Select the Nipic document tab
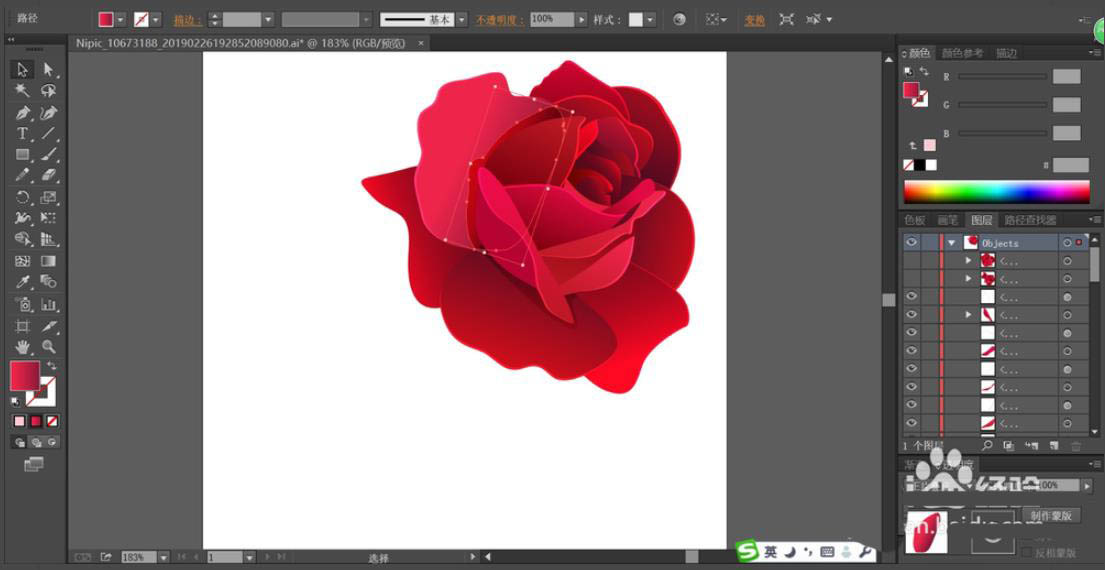The width and height of the screenshot is (1105, 570). point(241,43)
